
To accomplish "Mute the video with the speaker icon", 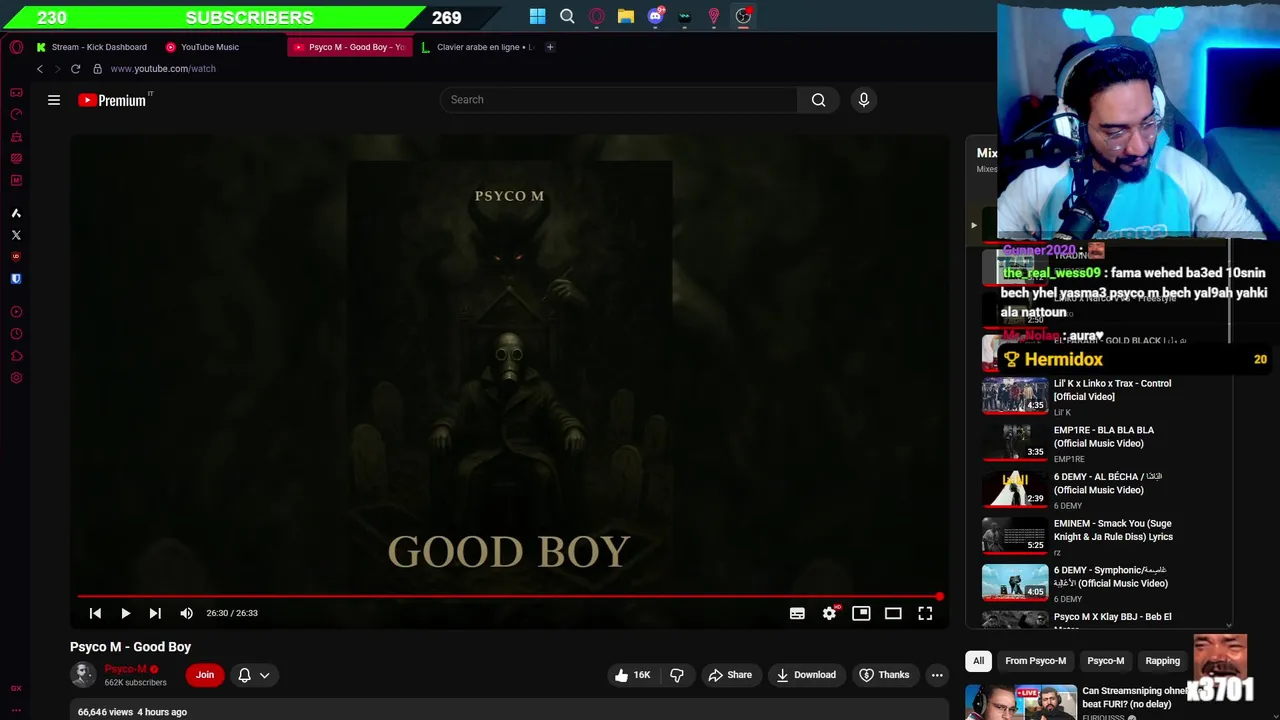I will pos(186,613).
